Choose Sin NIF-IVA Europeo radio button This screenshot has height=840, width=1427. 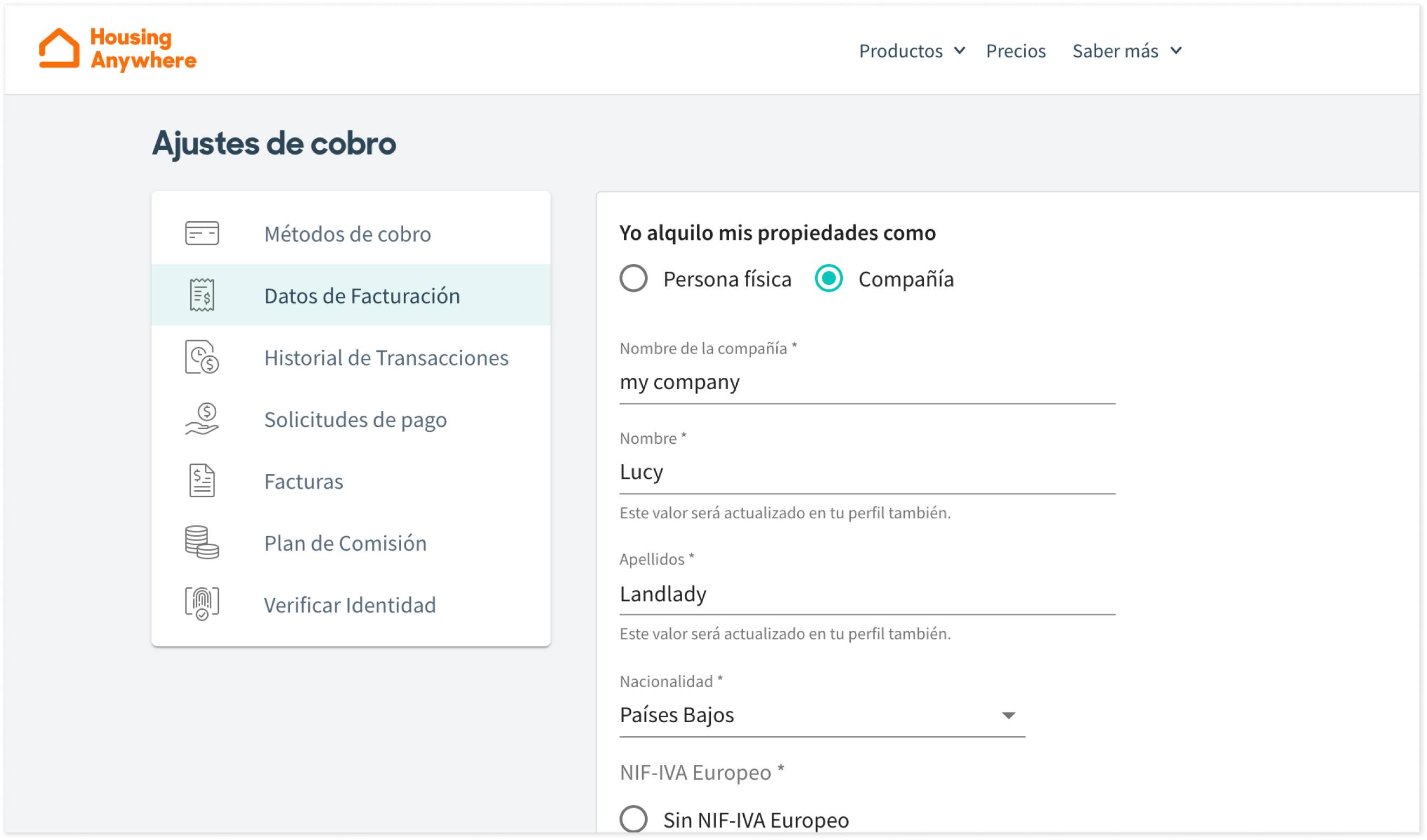click(x=633, y=819)
